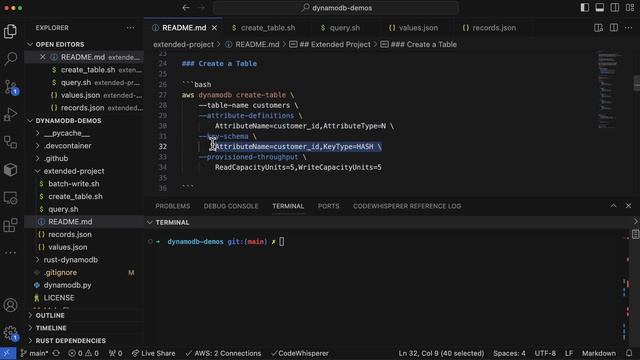
Task: Open the Debug Console panel tab
Action: click(x=231, y=206)
